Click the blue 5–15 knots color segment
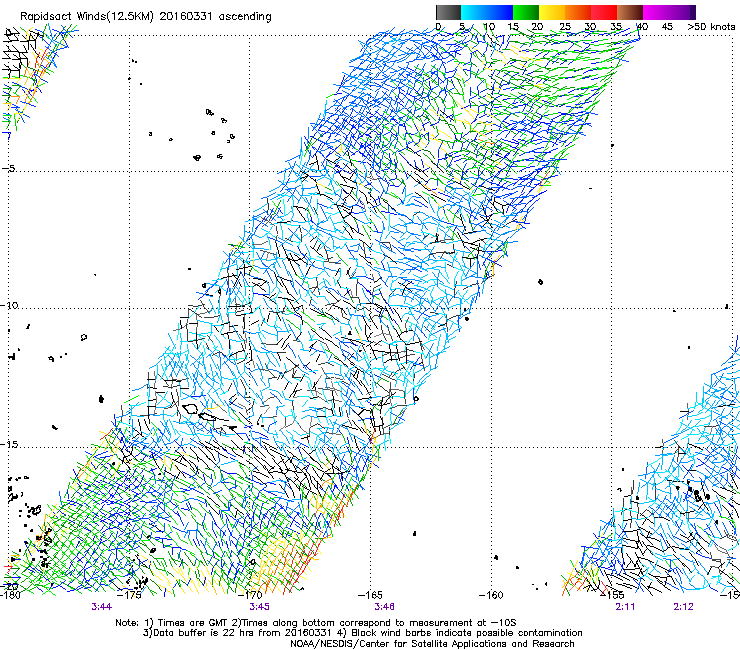 click(487, 12)
